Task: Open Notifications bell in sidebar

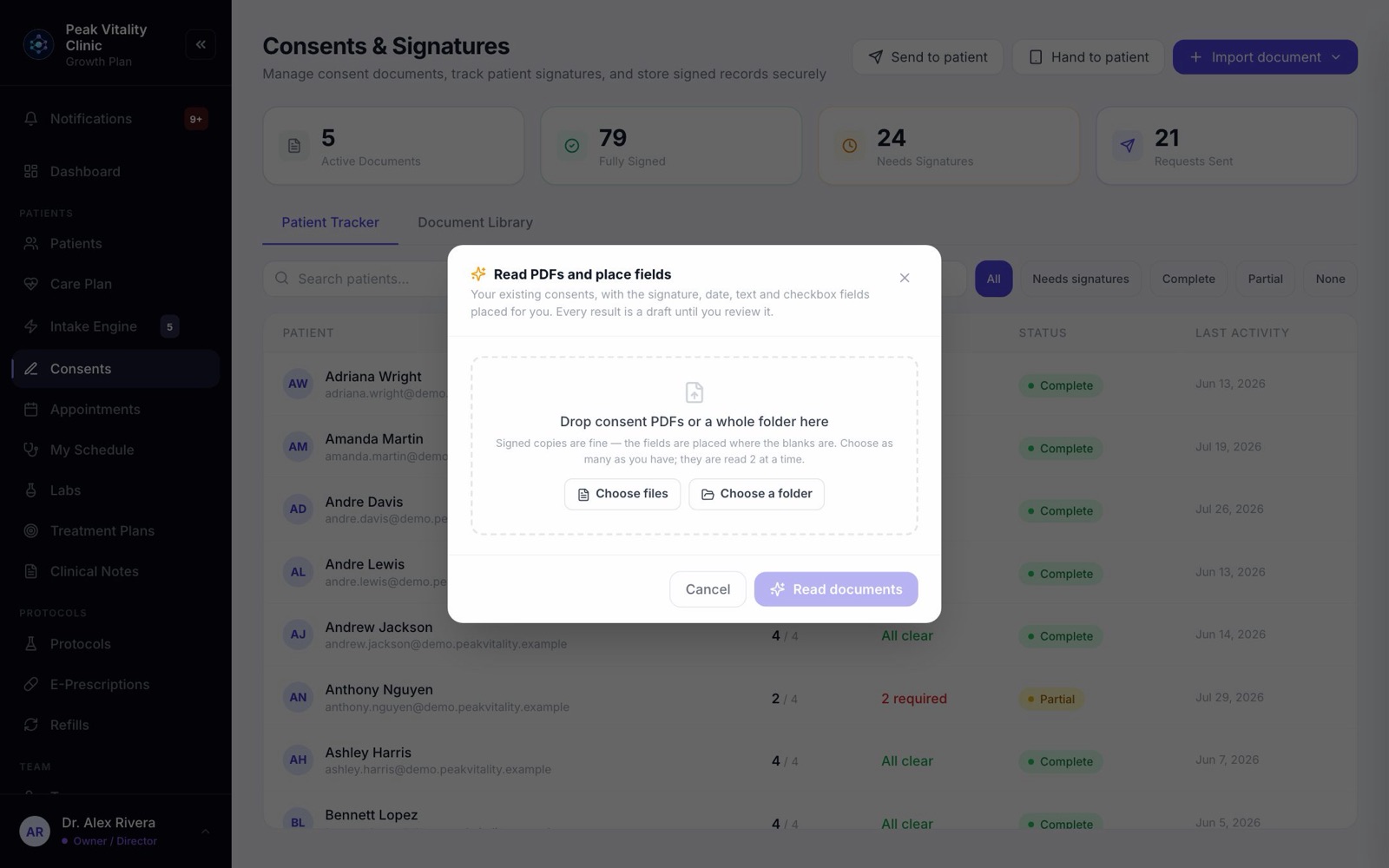Action: click(31, 119)
